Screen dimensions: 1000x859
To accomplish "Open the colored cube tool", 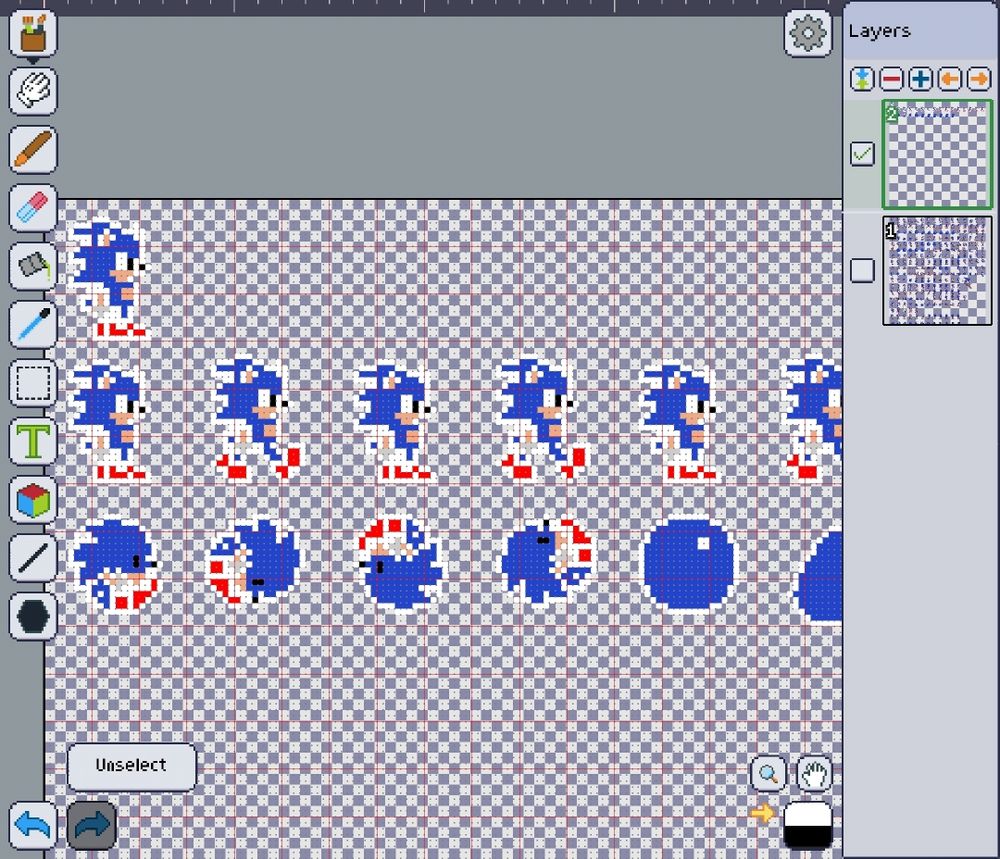I will point(33,499).
